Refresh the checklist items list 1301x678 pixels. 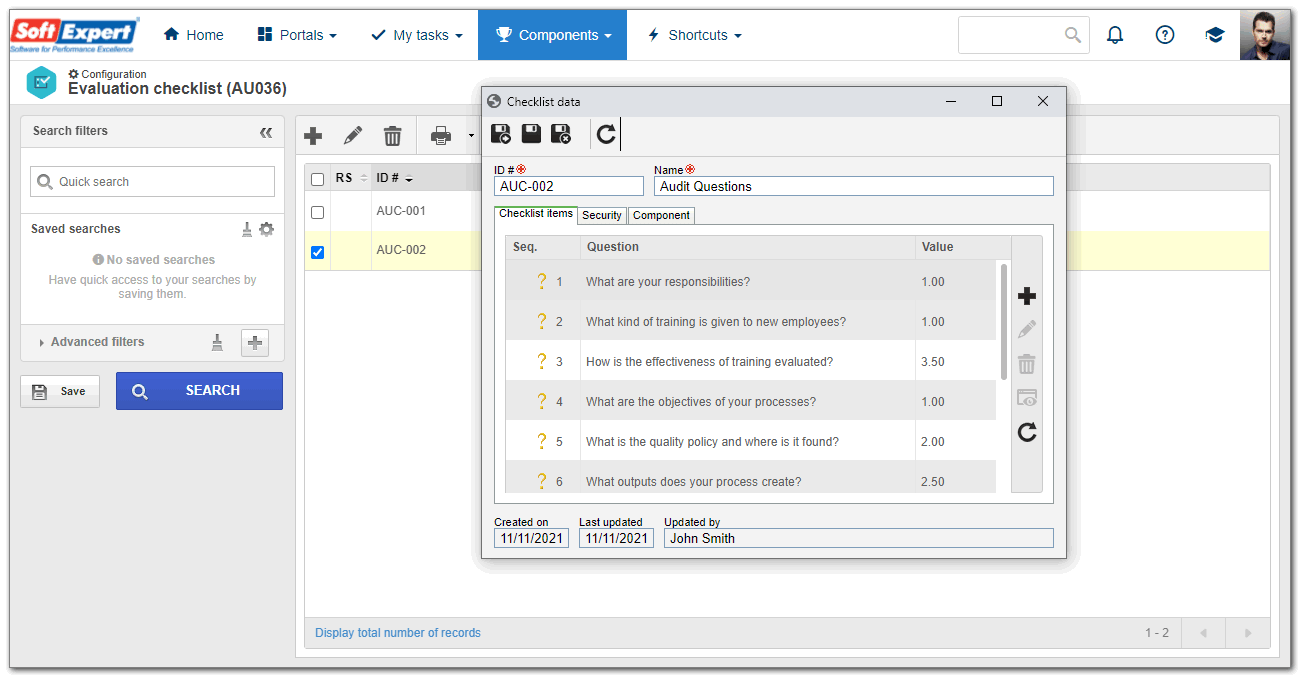(1027, 432)
